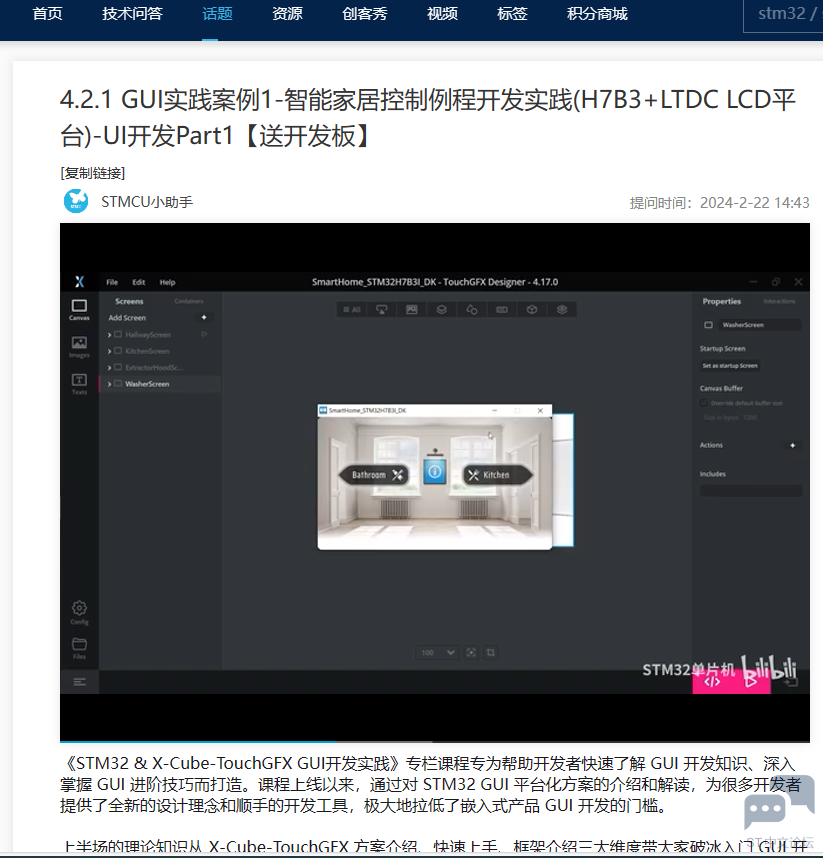The height and width of the screenshot is (858, 823).
Task: Expand the ExtractorHoodSc... tree node
Action: [x=109, y=368]
